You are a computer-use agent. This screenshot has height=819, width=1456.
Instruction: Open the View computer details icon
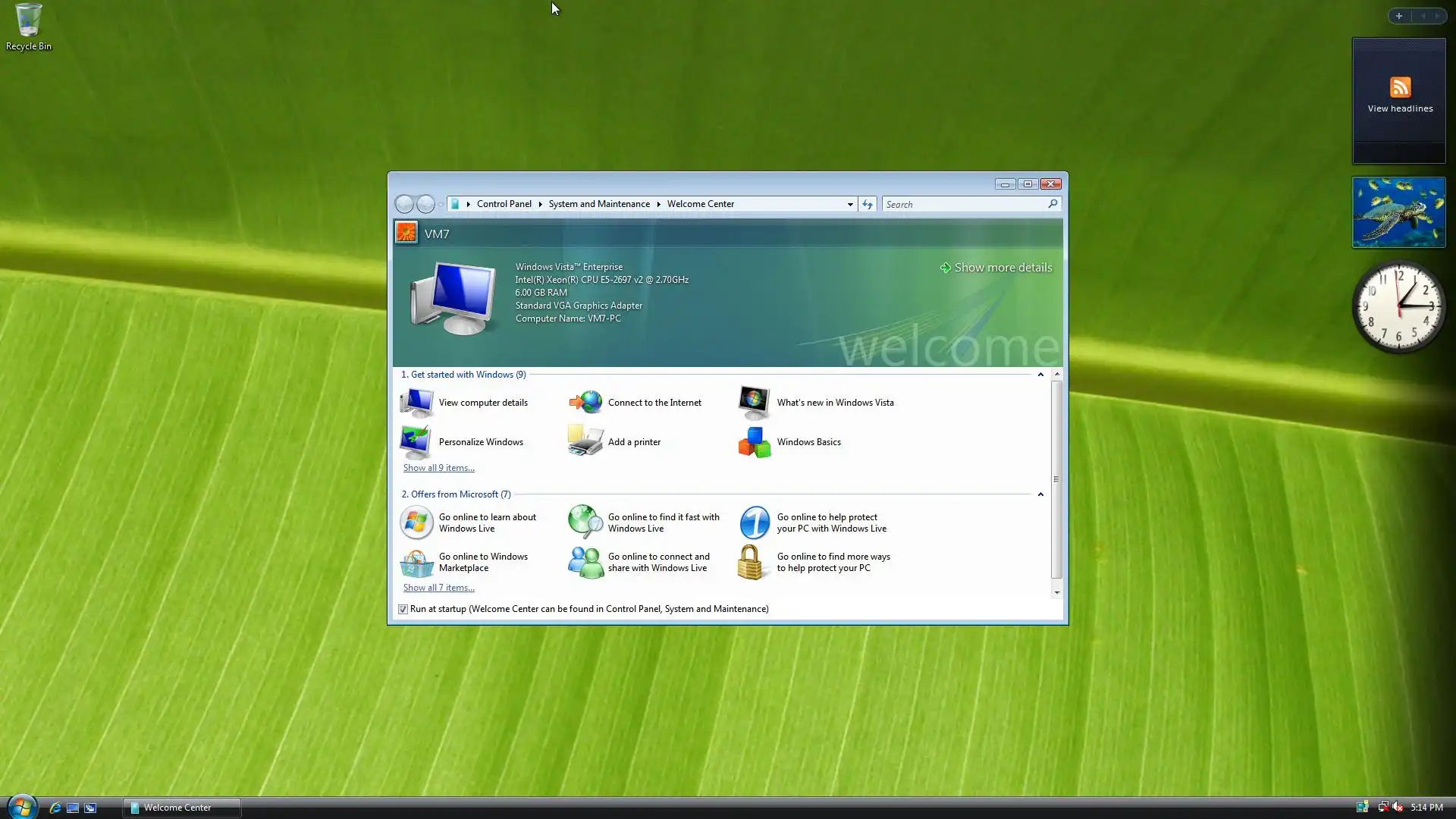416,403
